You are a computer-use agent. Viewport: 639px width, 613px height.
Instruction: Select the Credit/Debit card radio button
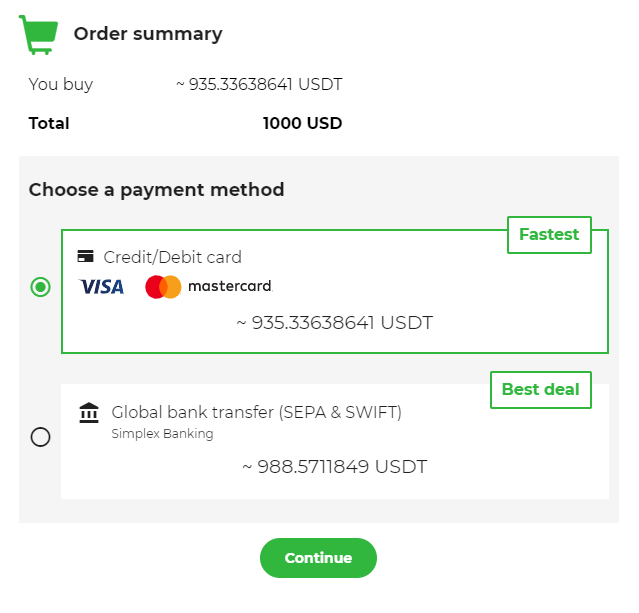[x=40, y=287]
